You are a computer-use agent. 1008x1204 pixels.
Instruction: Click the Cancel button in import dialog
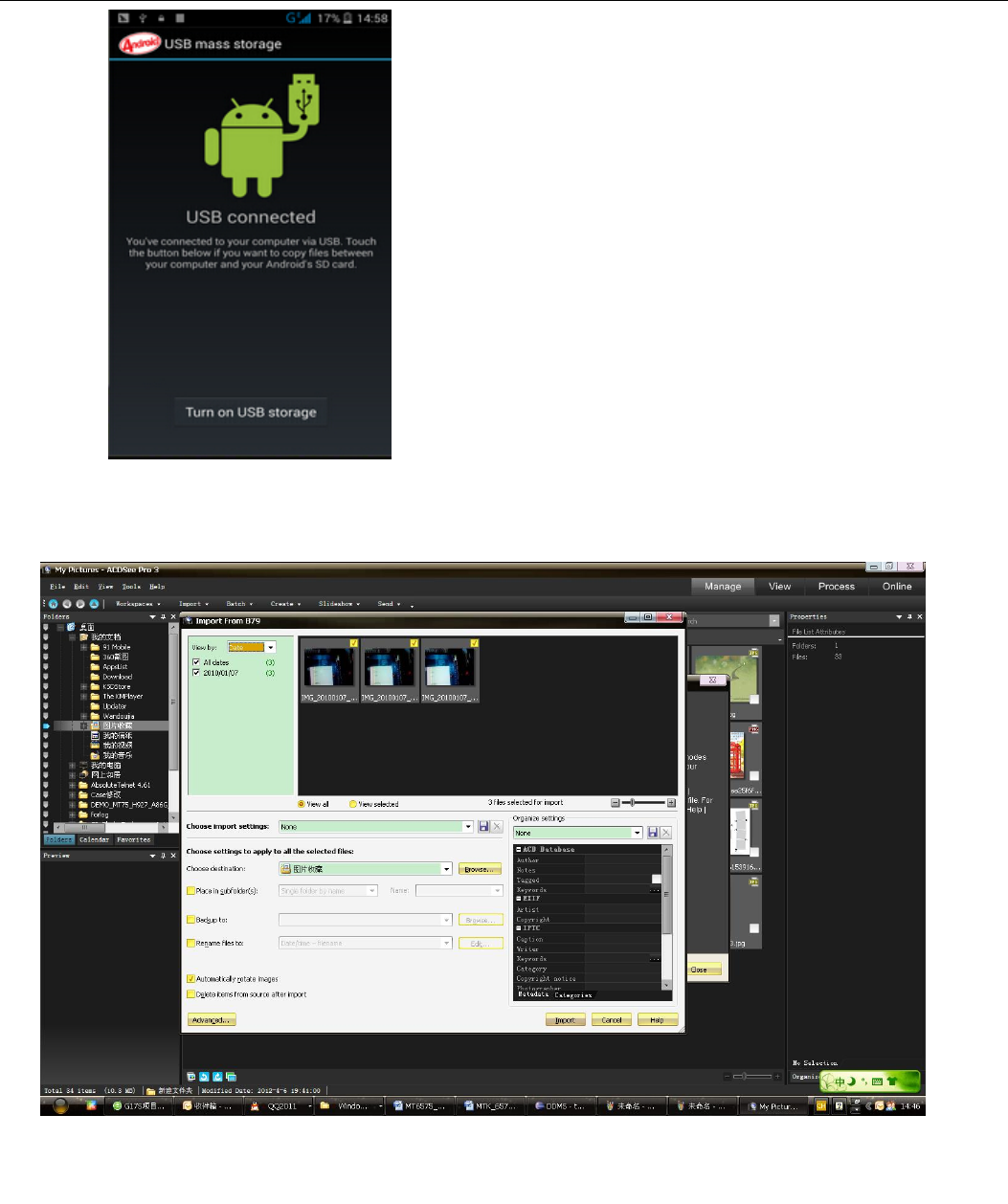pos(612,1020)
